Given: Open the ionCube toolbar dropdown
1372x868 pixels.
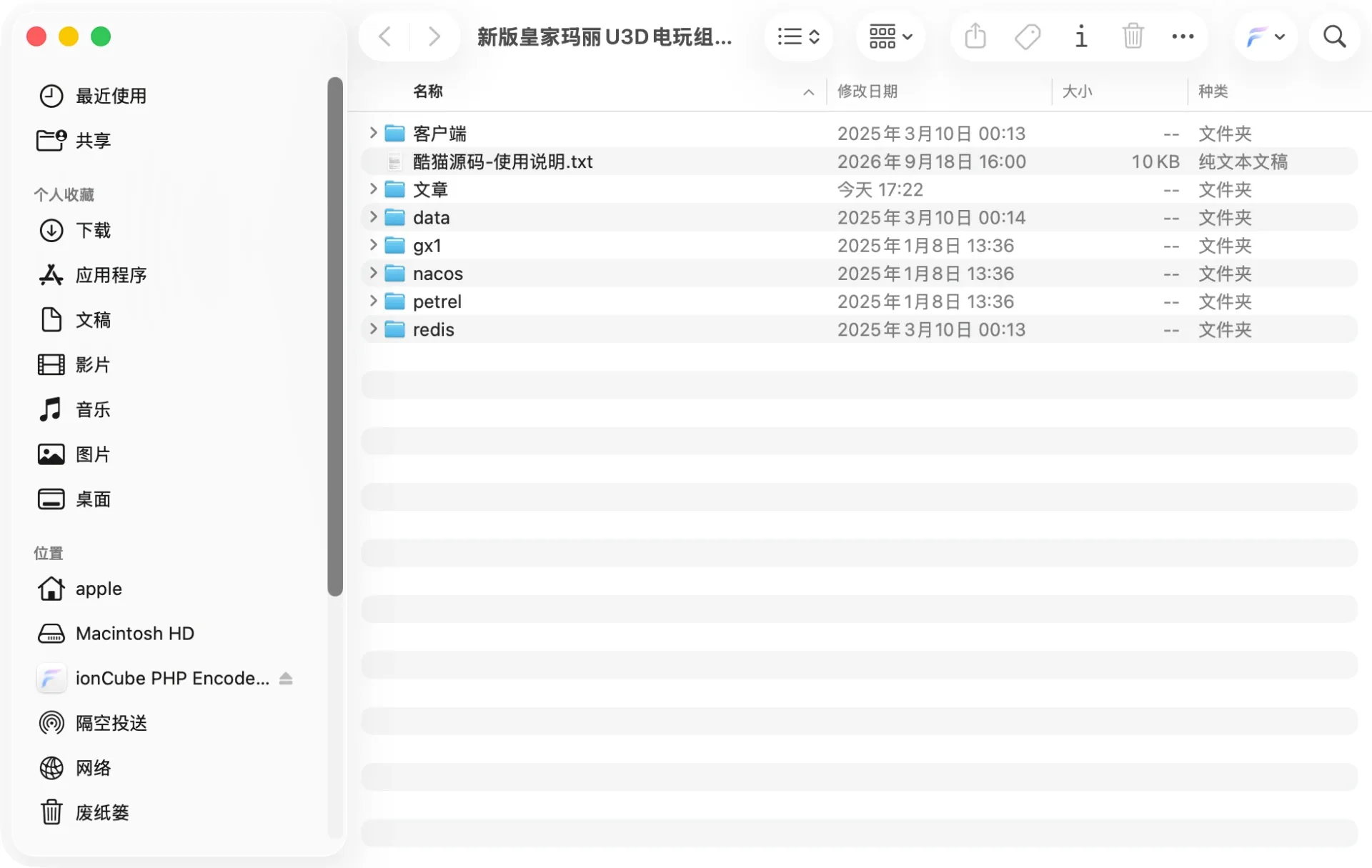Looking at the screenshot, I should (x=1265, y=36).
